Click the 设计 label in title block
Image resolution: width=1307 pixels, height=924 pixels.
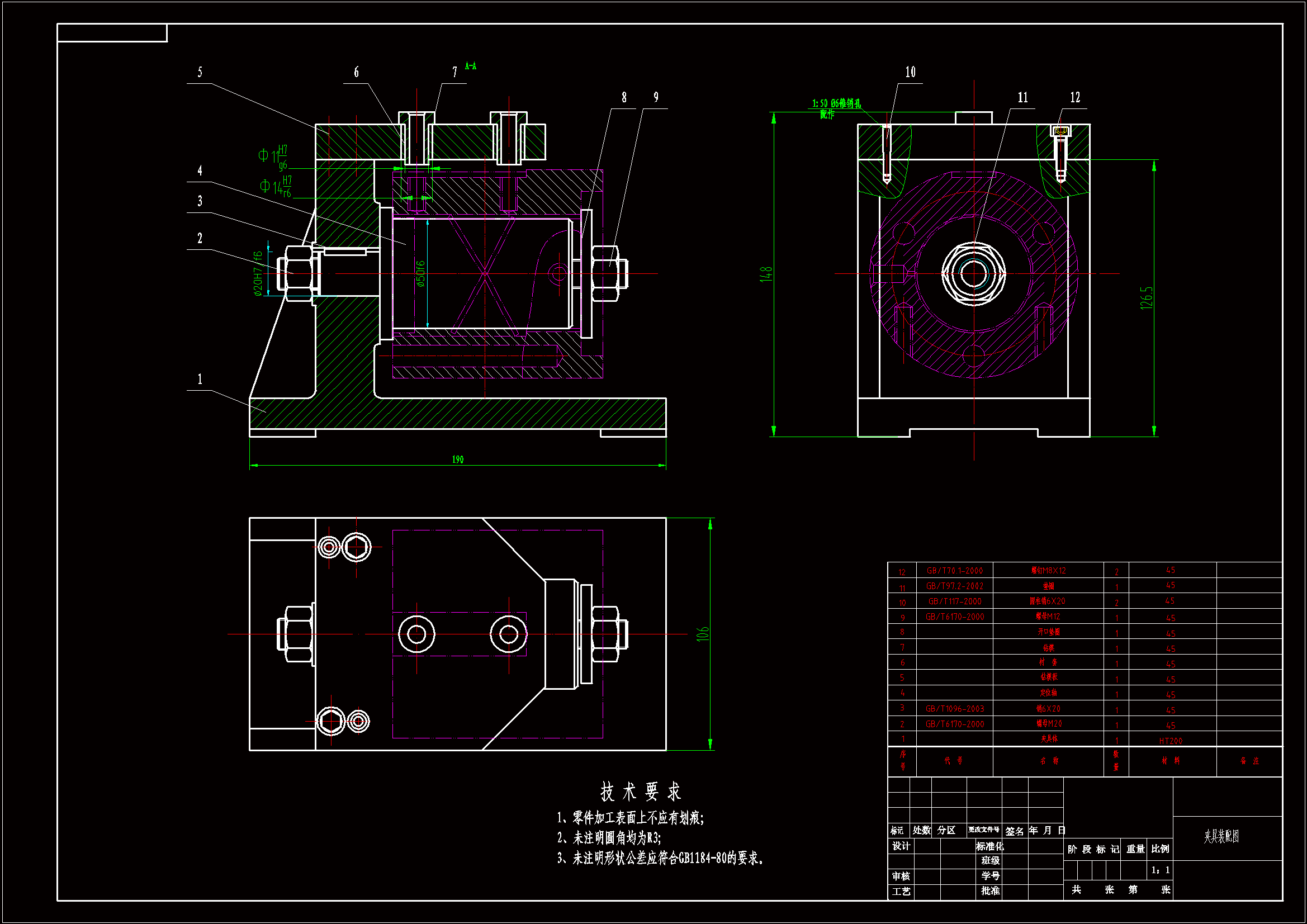(901, 846)
